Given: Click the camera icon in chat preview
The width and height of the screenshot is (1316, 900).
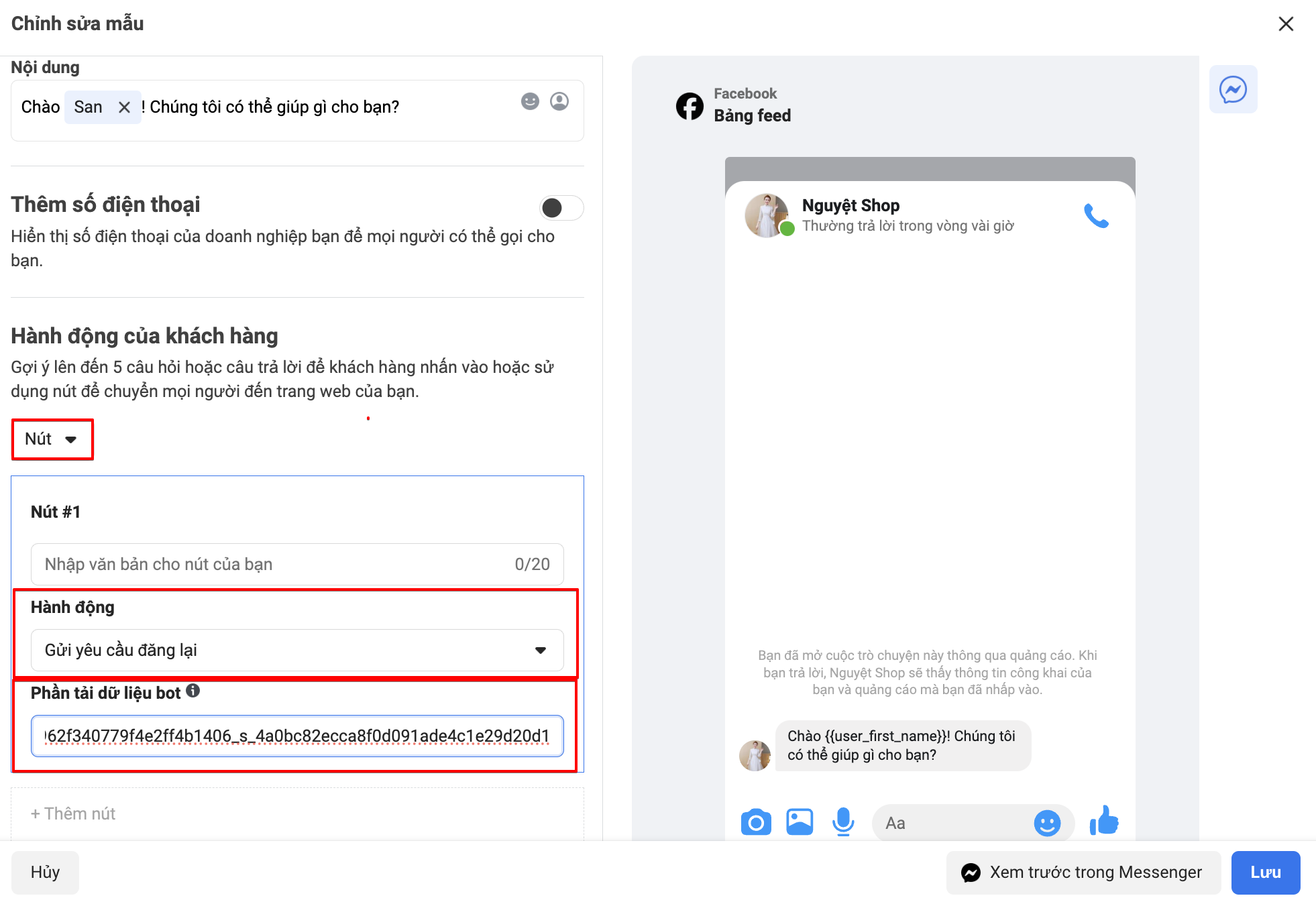Looking at the screenshot, I should point(756,822).
